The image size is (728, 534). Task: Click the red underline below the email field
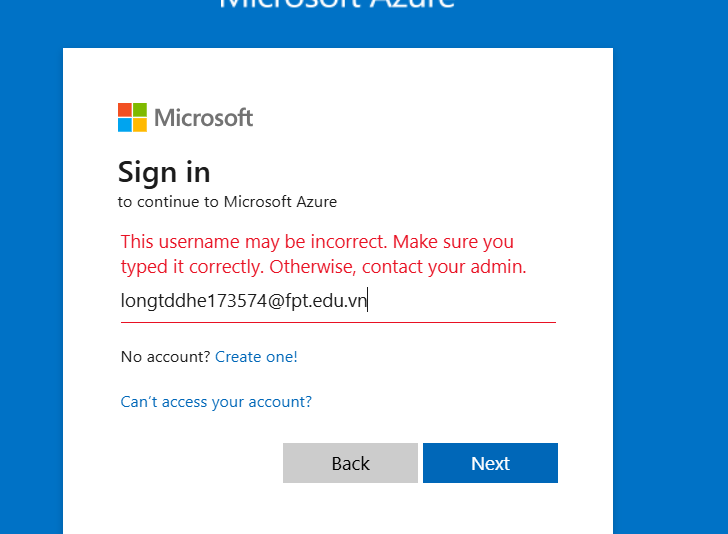point(338,322)
